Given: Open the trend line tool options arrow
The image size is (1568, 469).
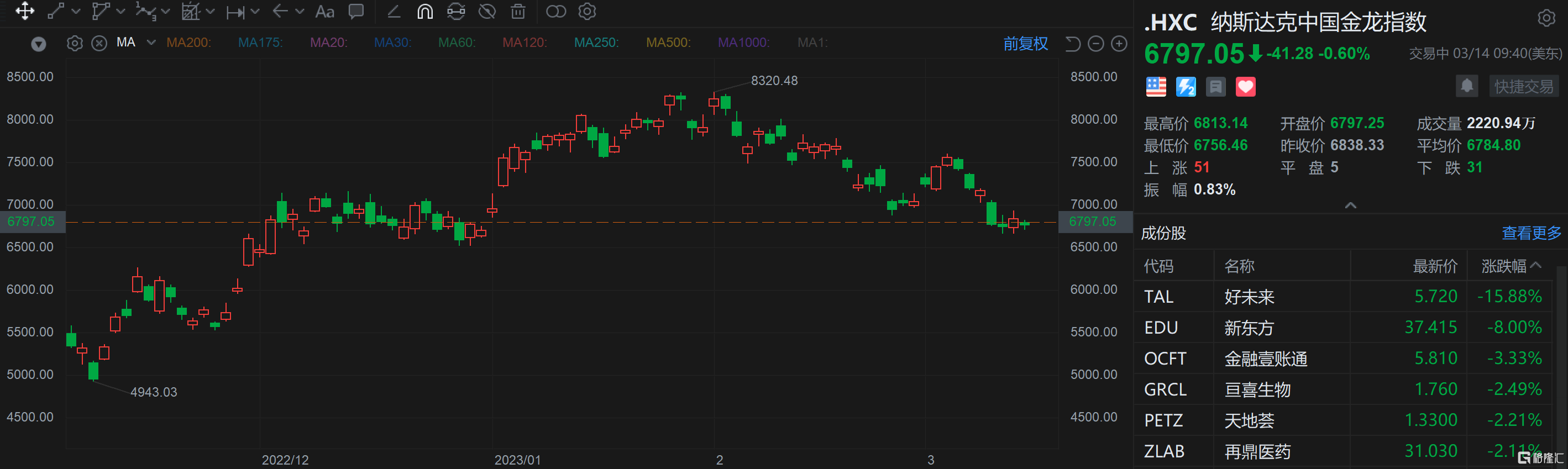Looking at the screenshot, I should [76, 12].
